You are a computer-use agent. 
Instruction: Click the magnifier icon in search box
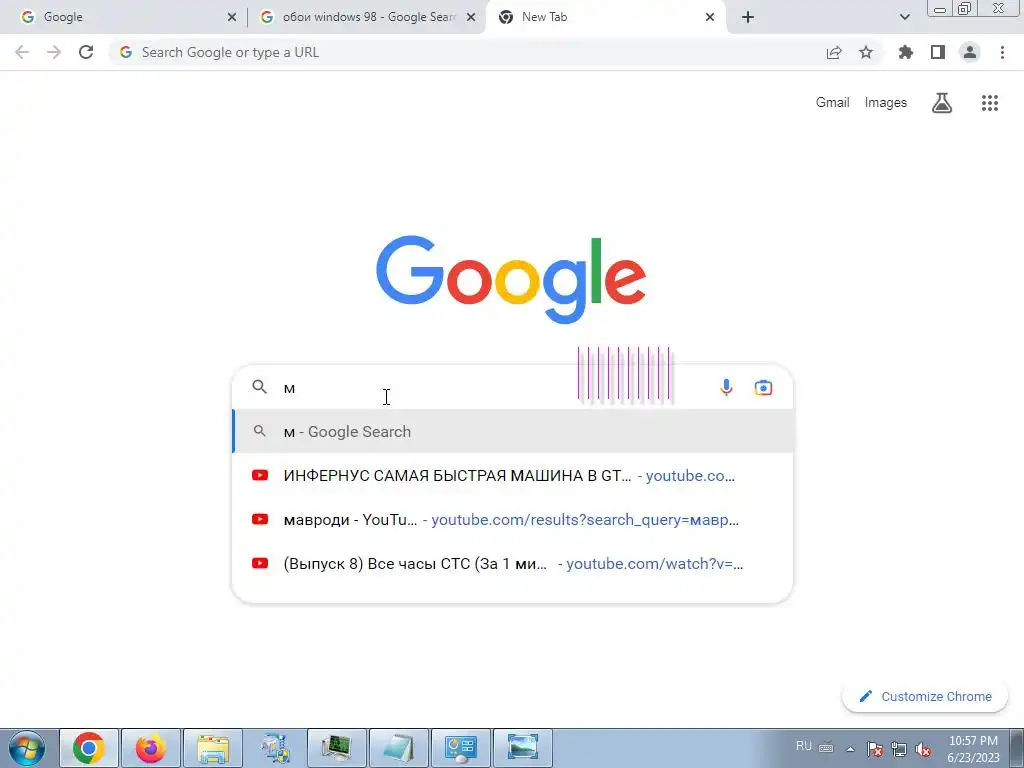[259, 387]
